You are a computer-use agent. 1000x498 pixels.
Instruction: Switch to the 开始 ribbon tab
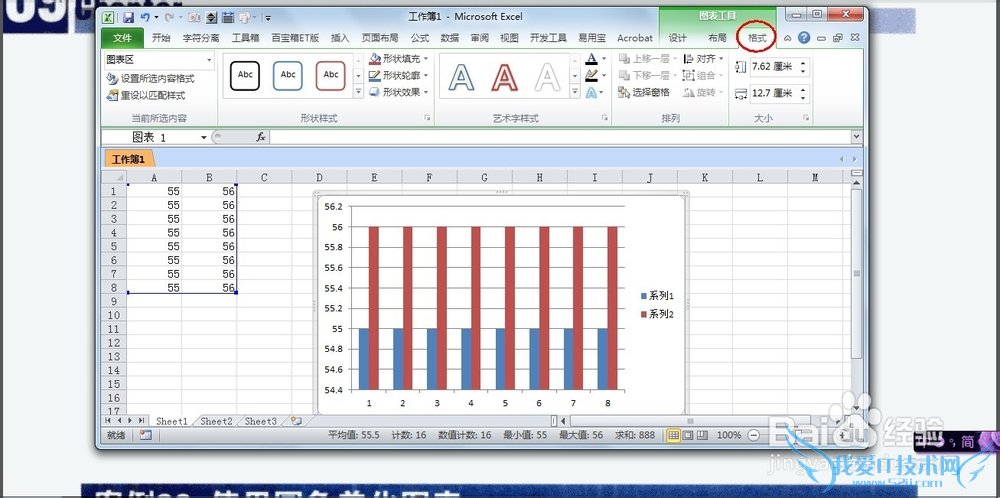[x=161, y=38]
